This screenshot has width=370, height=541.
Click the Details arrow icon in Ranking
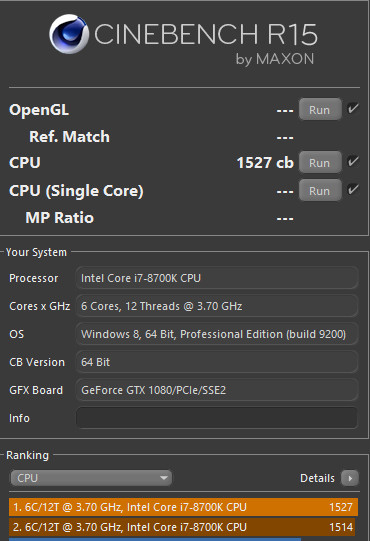(350, 478)
